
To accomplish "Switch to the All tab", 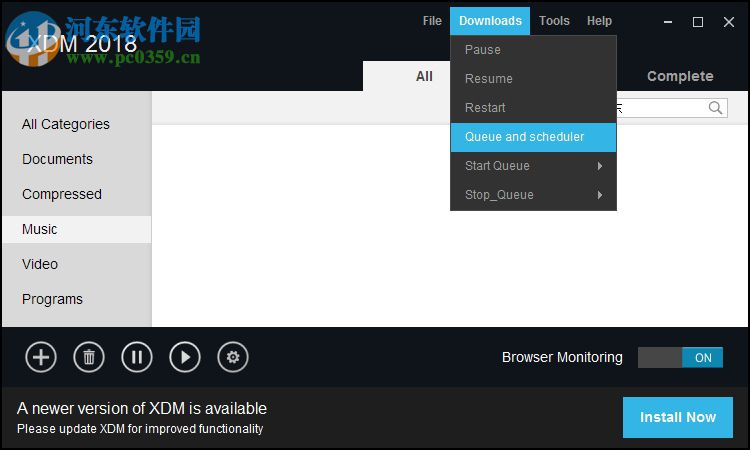I will click(x=424, y=77).
